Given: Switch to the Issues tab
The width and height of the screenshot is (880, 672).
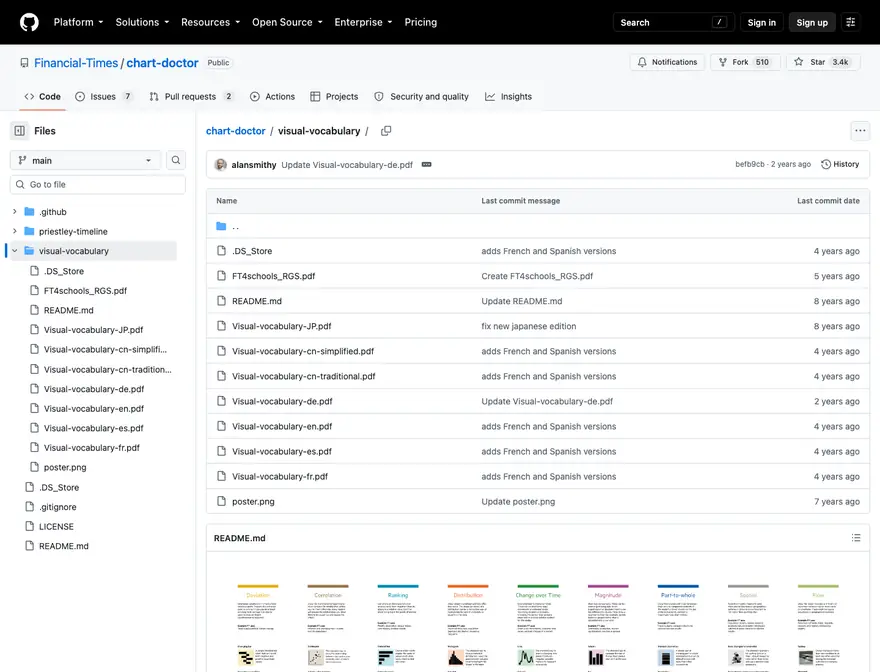Looking at the screenshot, I should click(106, 97).
